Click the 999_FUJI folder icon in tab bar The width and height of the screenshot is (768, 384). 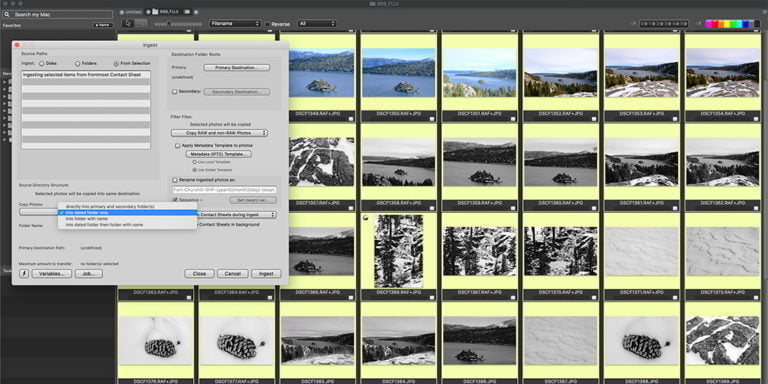click(155, 12)
